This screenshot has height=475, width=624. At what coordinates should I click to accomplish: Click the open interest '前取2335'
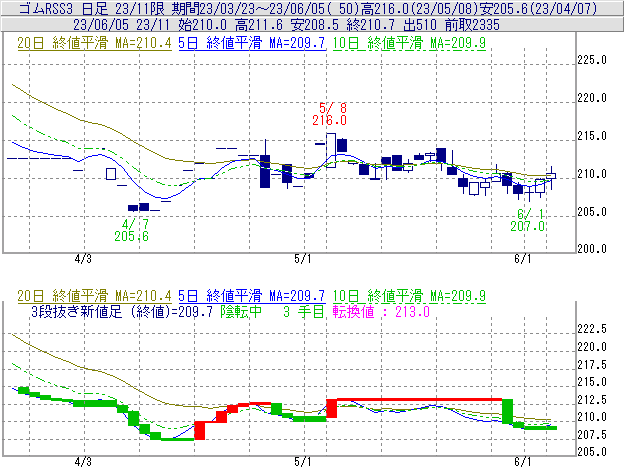[x=472, y=25]
